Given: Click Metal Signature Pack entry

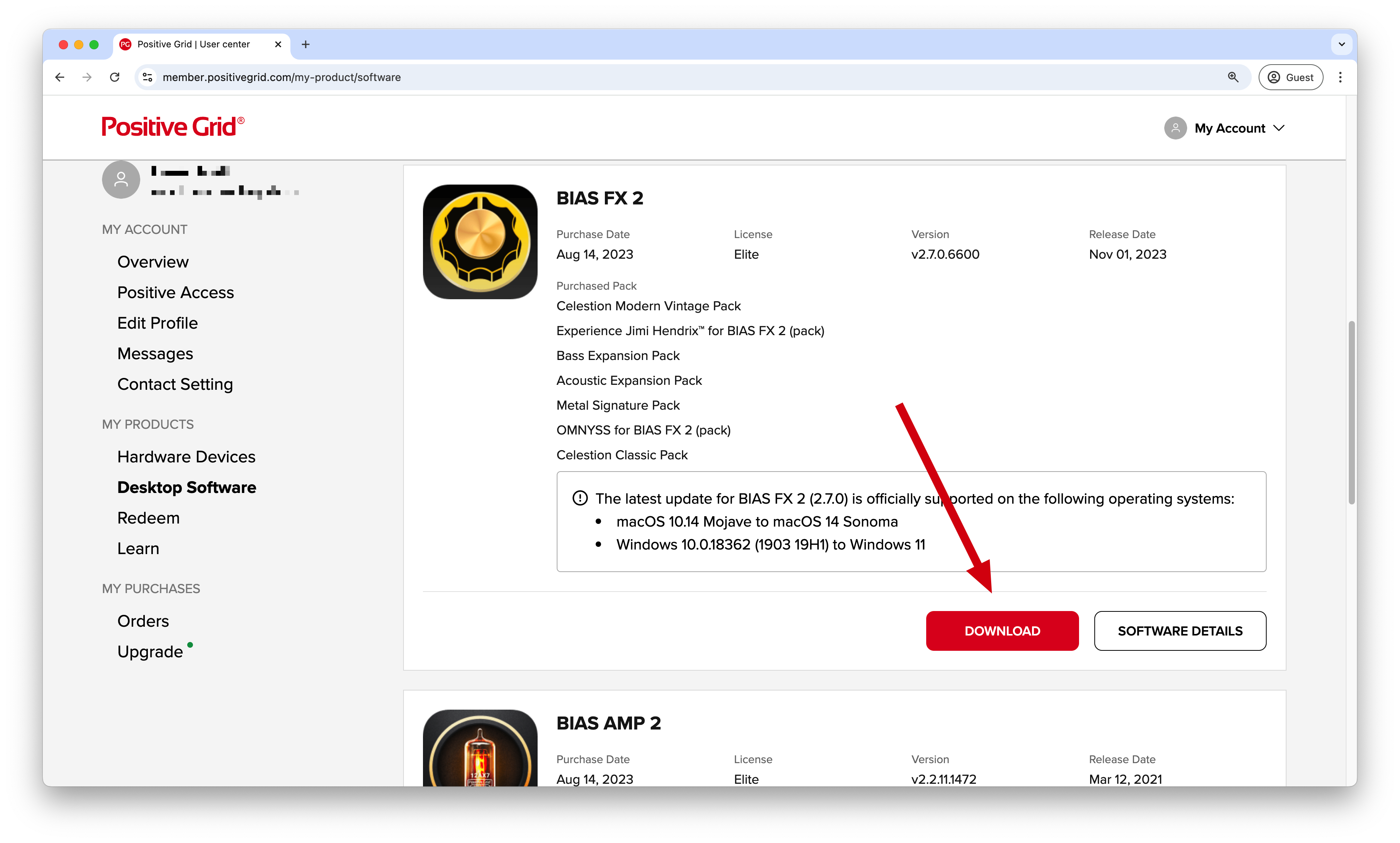Looking at the screenshot, I should 618,405.
